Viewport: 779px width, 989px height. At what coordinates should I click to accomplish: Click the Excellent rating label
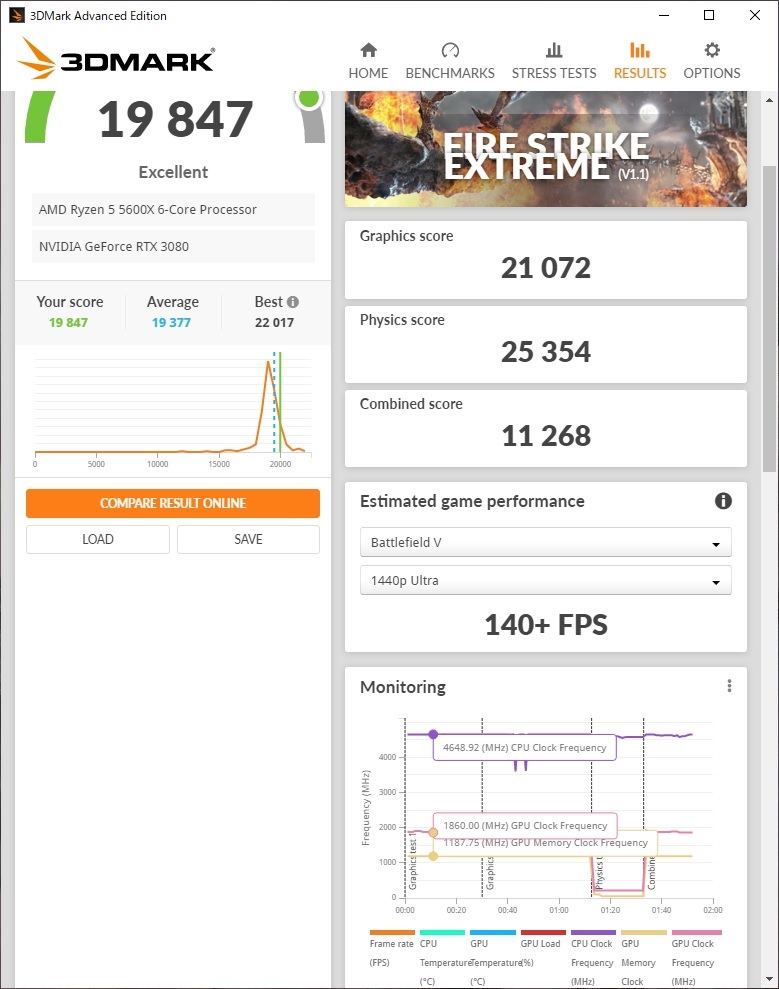[x=173, y=172]
